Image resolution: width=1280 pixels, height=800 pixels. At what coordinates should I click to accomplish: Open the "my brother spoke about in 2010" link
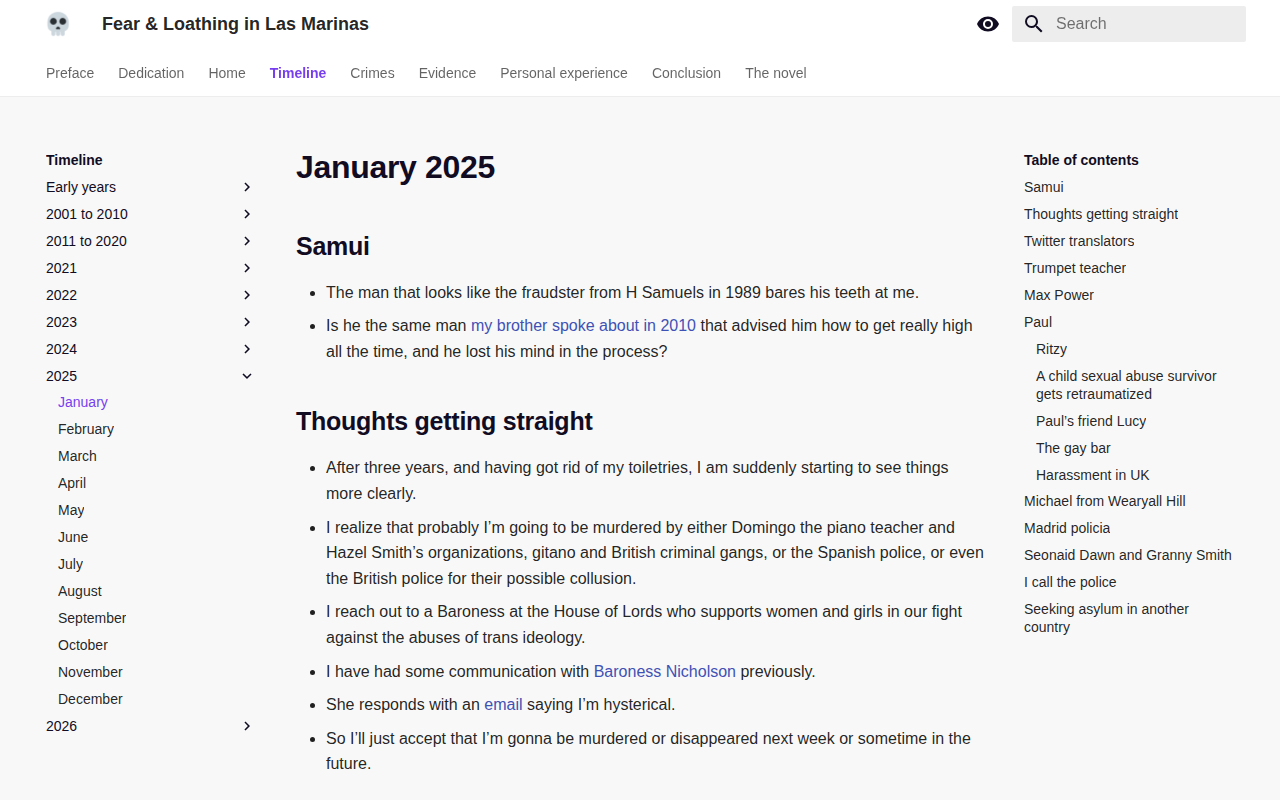pos(584,325)
